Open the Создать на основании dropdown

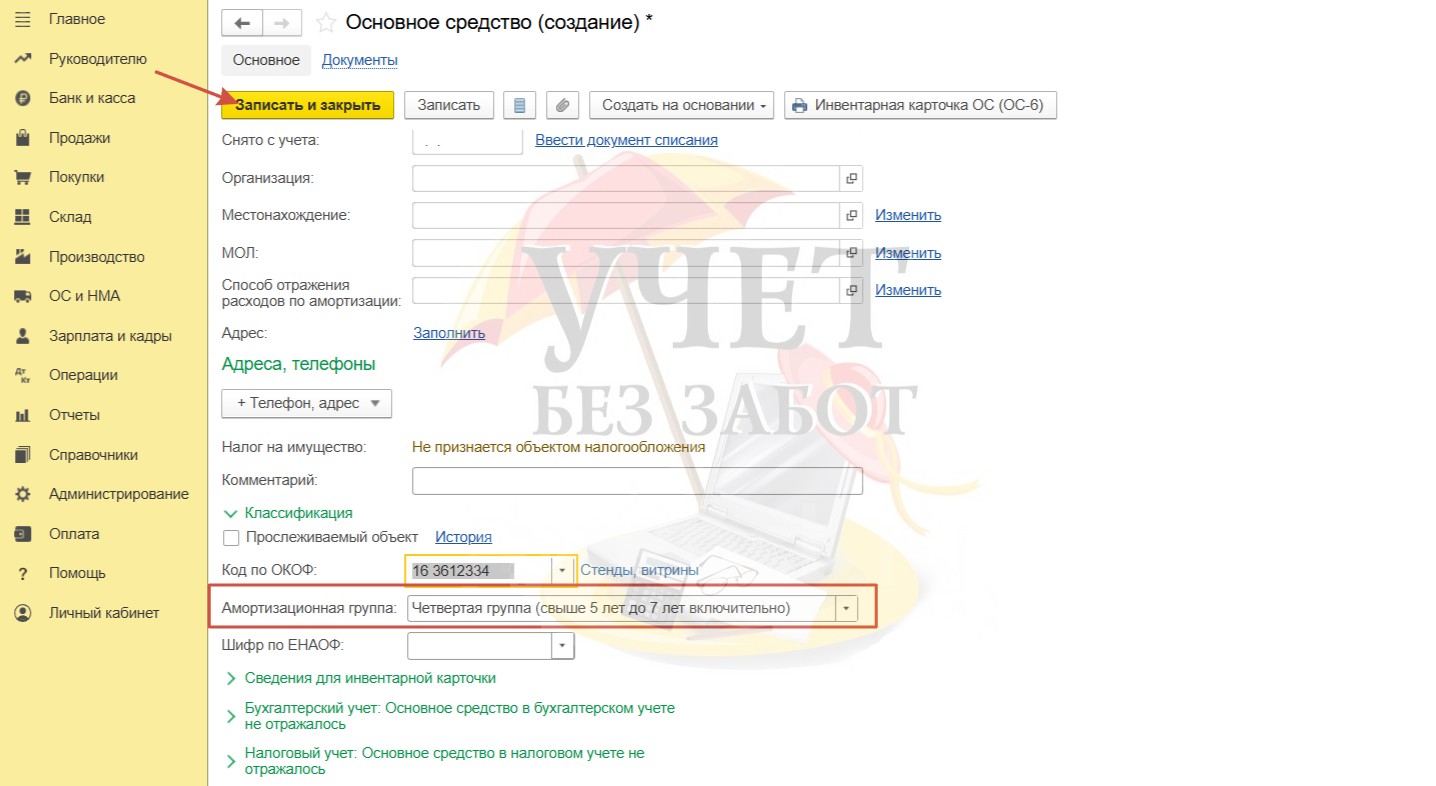point(682,105)
